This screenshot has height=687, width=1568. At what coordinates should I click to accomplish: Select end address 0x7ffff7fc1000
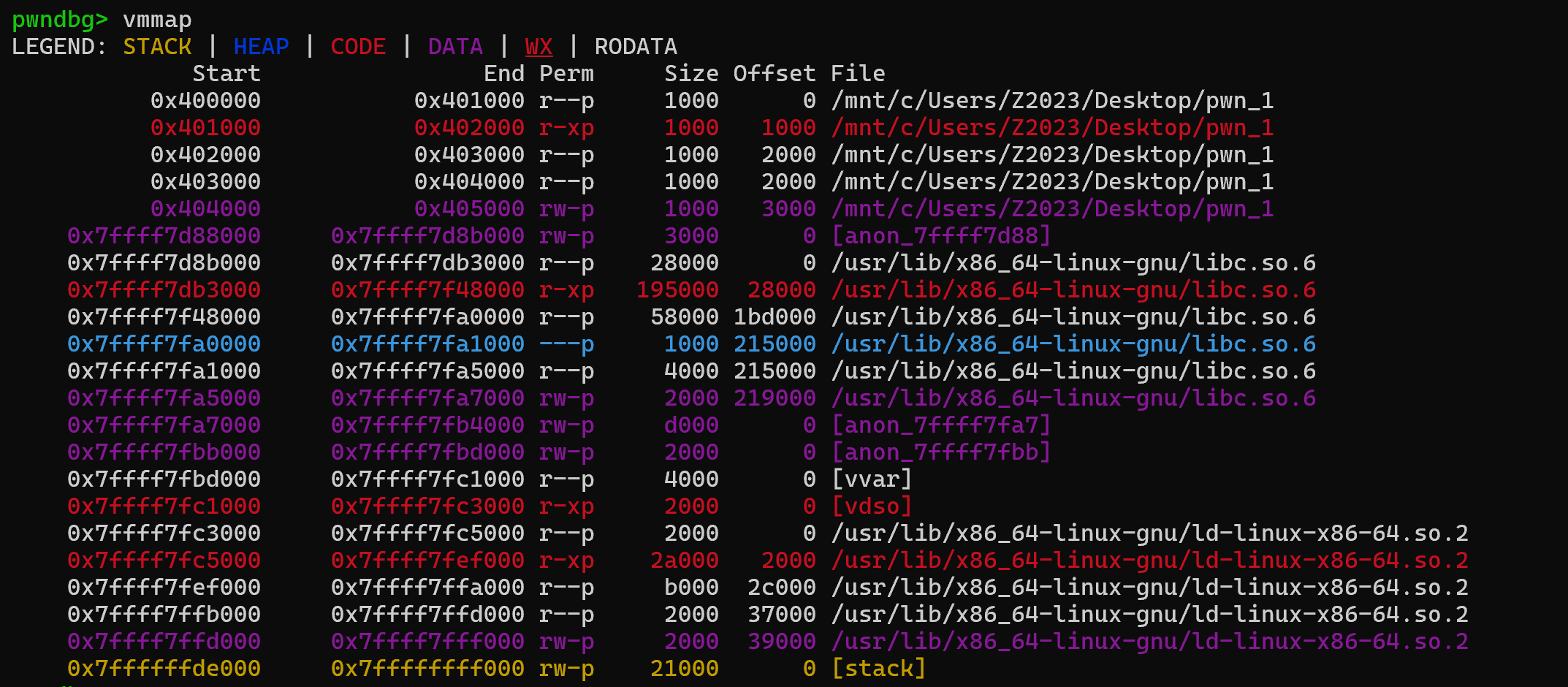pyautogui.click(x=427, y=479)
